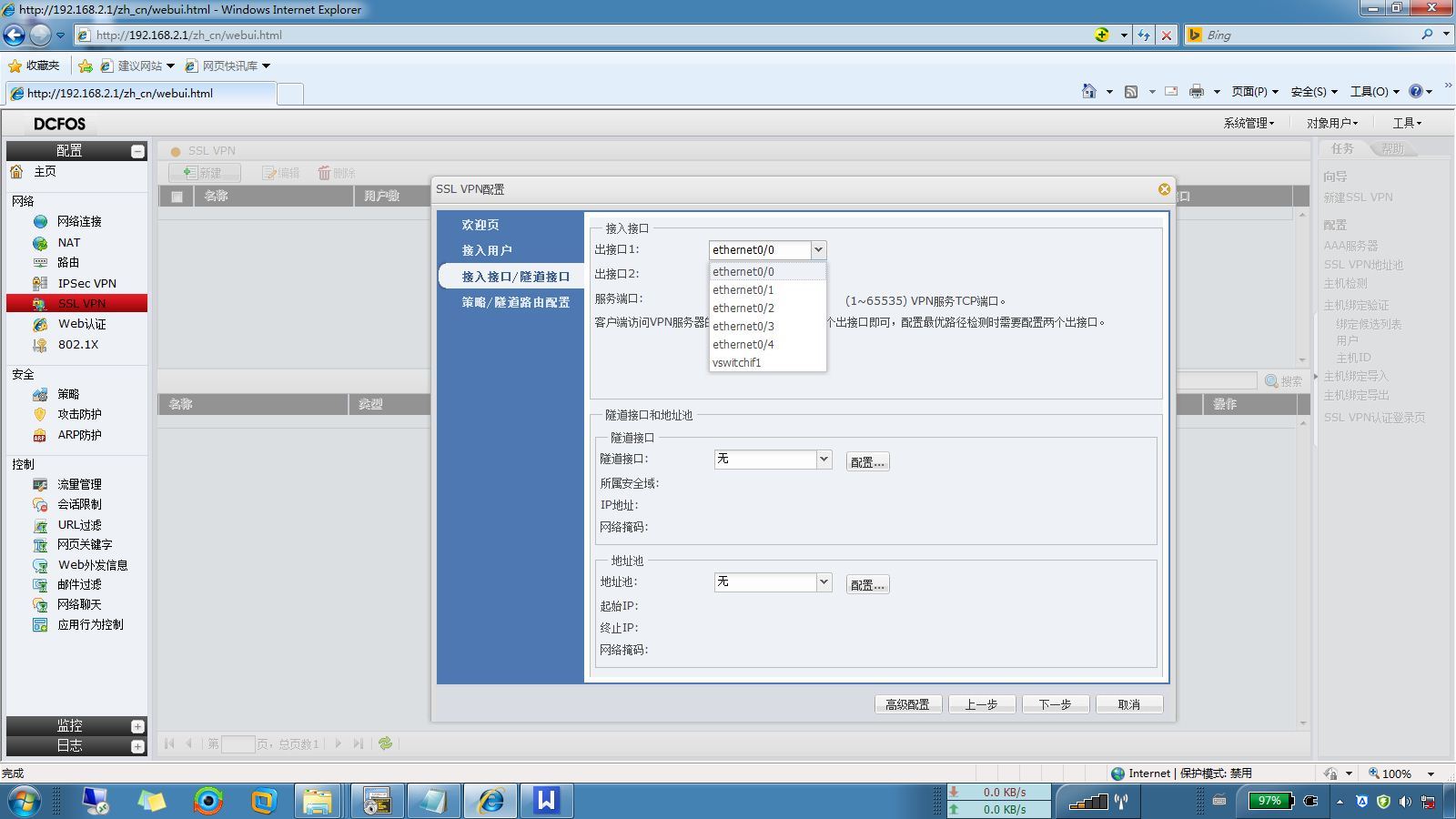Open Internet Explorer from taskbar
This screenshot has height=819, width=1456.
491,801
